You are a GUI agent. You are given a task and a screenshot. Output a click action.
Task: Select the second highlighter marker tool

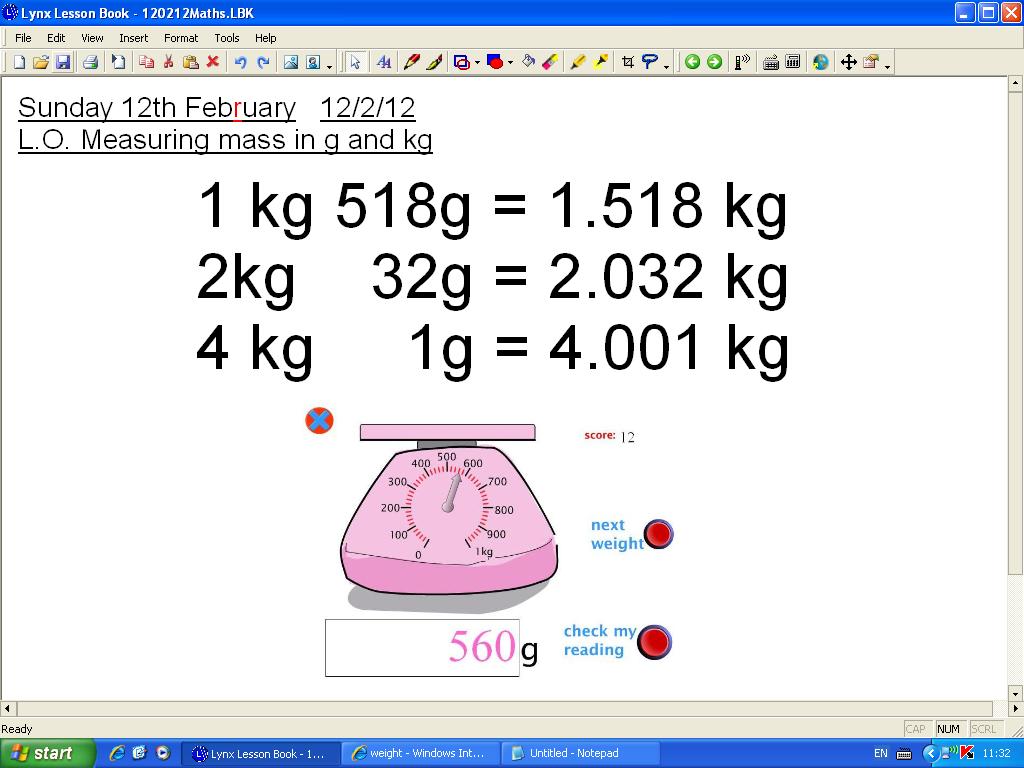(600, 62)
